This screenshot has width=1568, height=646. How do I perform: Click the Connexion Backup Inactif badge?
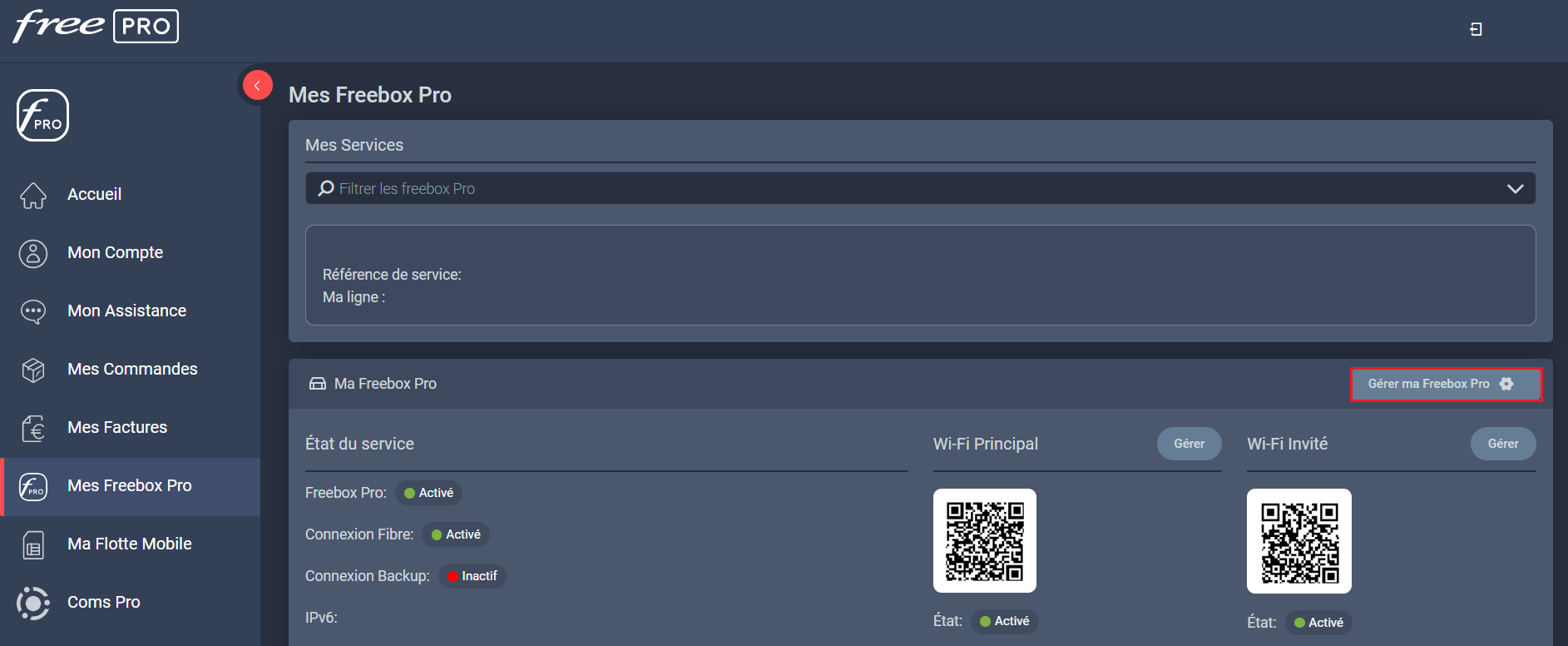[472, 576]
